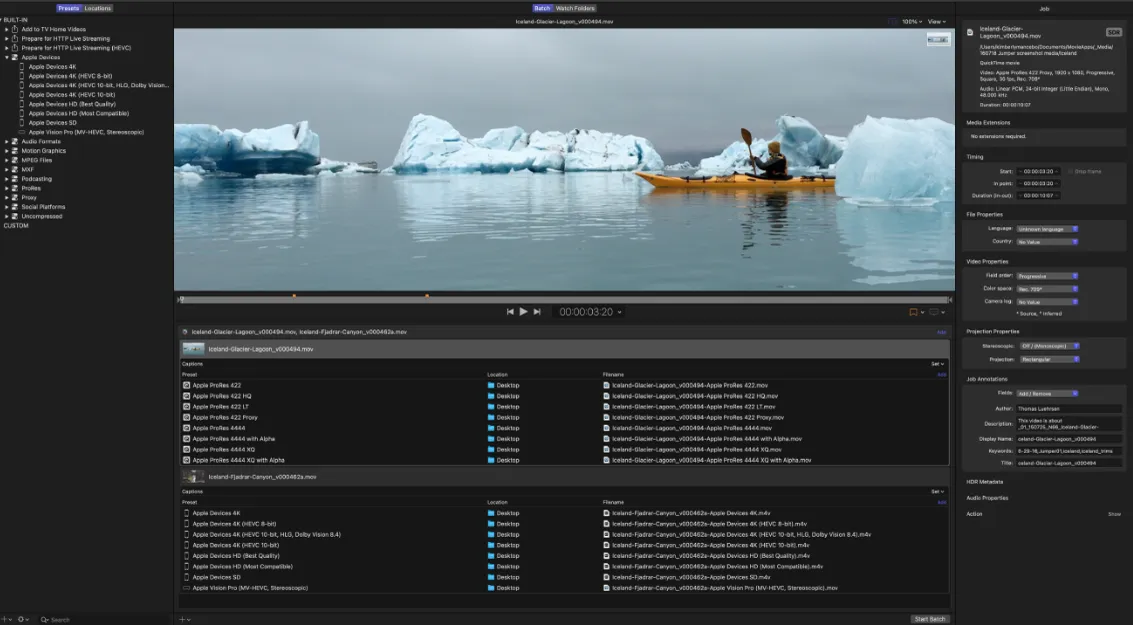
Task: Open the View menu above the preview
Action: pyautogui.click(x=936, y=22)
